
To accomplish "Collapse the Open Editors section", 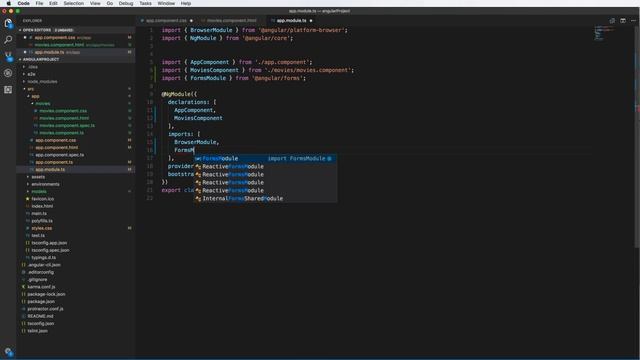I will coord(20,30).
